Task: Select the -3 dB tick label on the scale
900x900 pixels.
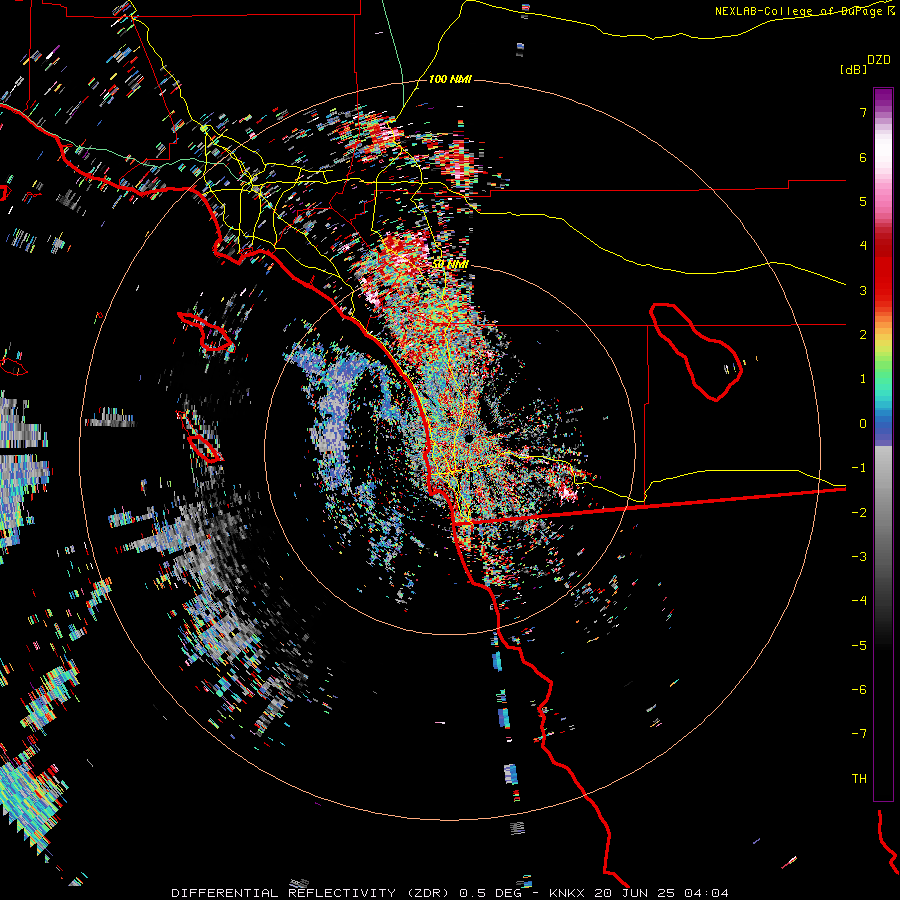Action: point(859,557)
